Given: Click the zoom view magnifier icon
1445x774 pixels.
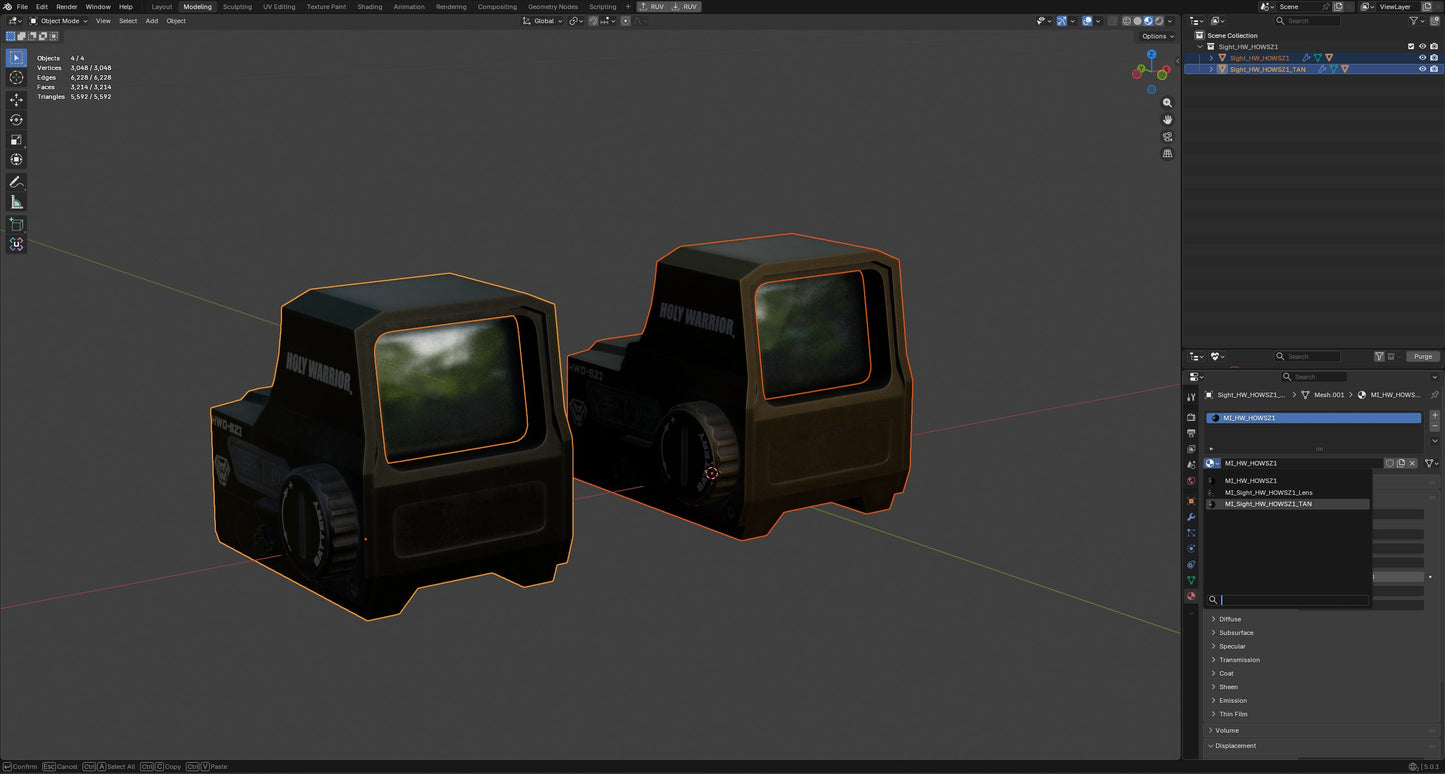Looking at the screenshot, I should 1167,103.
